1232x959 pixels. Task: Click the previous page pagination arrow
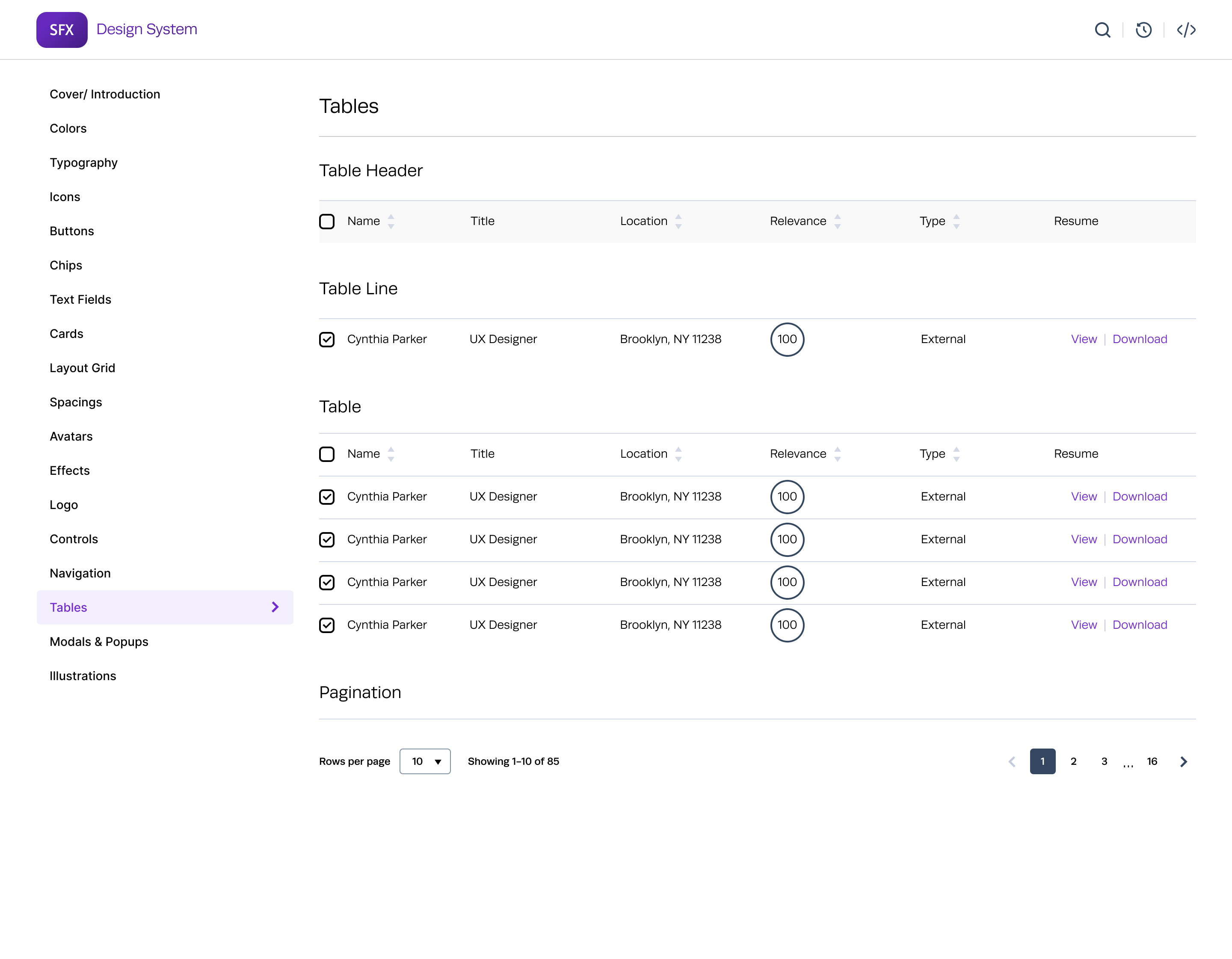[1012, 761]
